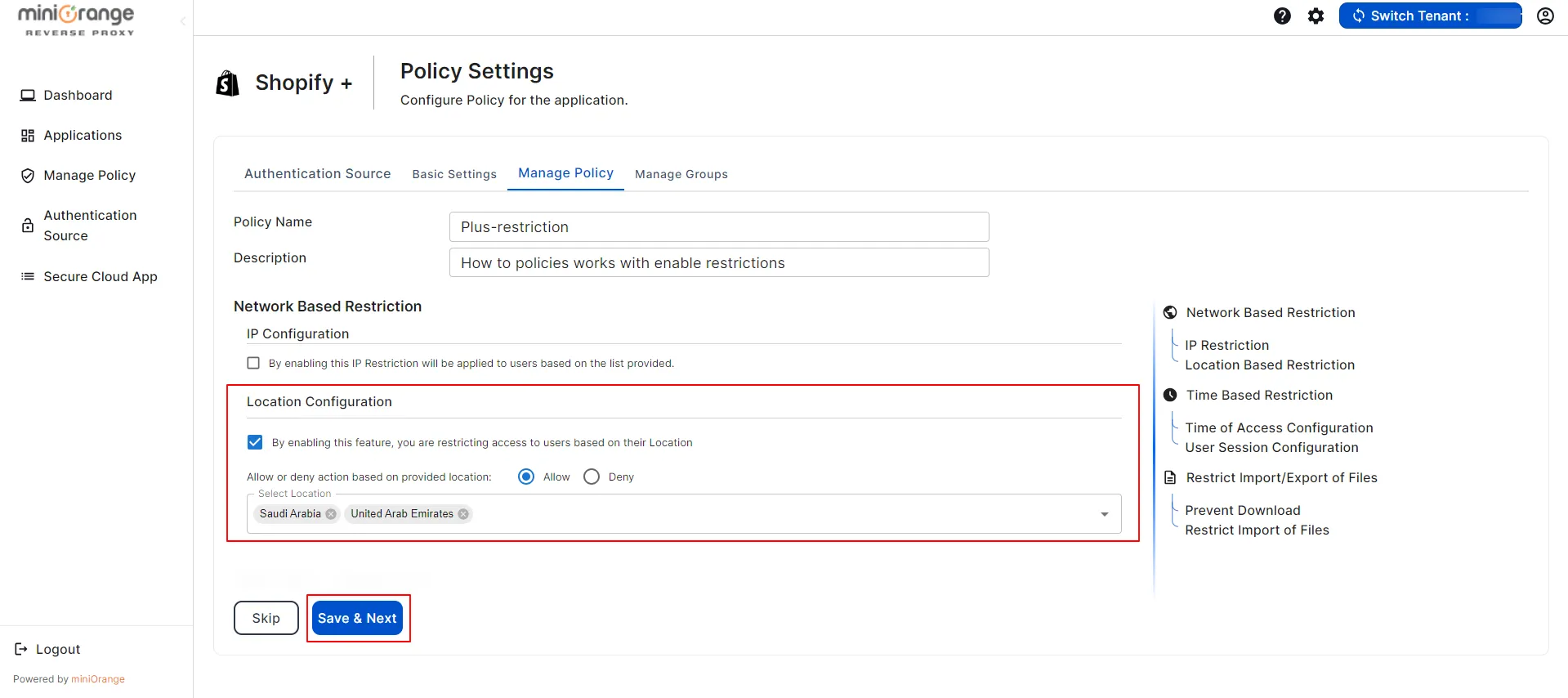This screenshot has width=1568, height=698.
Task: Click the Policy Name input field
Action: coord(719,226)
